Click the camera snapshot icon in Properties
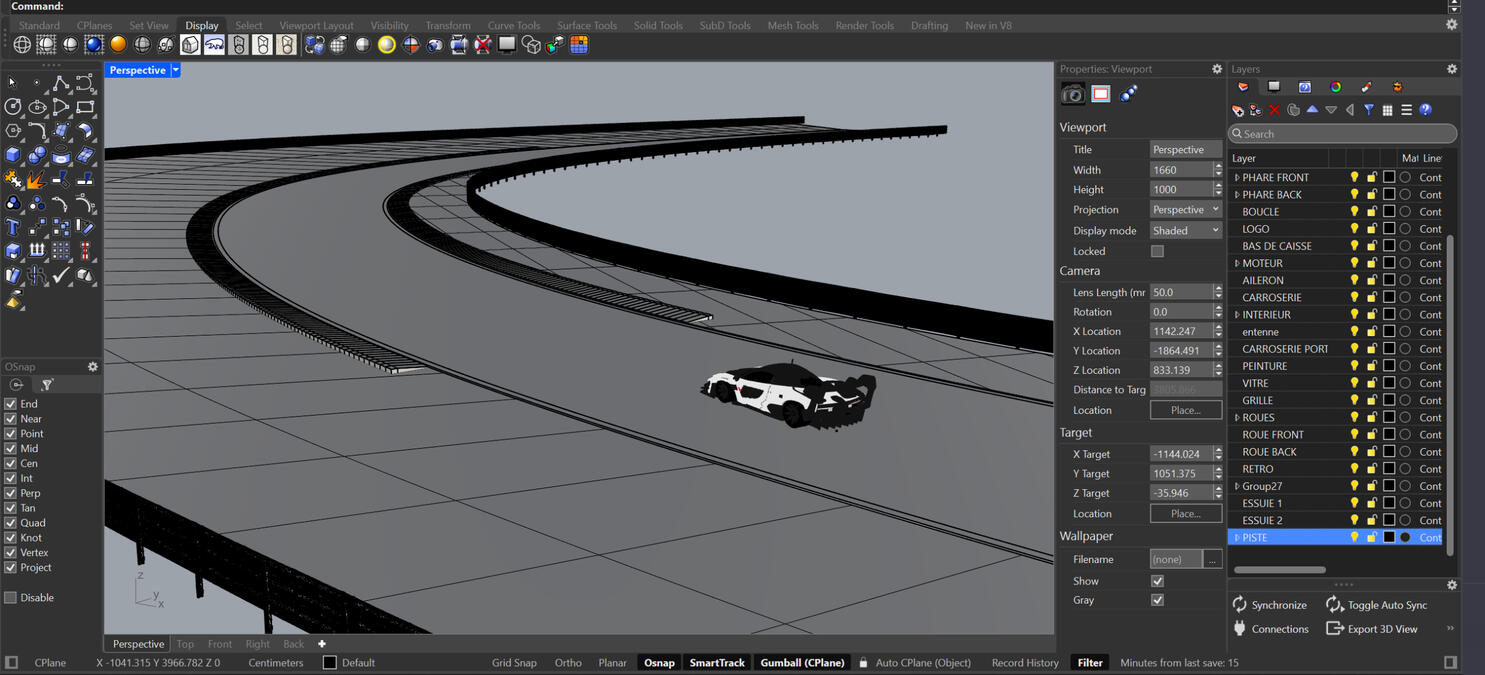This screenshot has height=675, width=1485. click(1073, 93)
